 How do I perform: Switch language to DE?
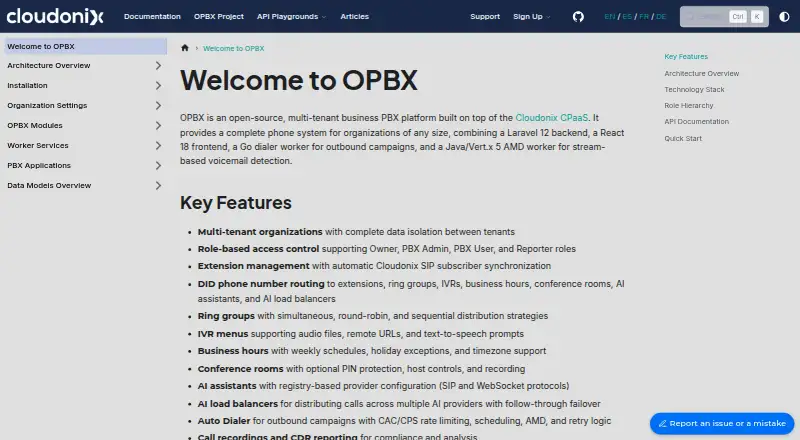click(661, 16)
